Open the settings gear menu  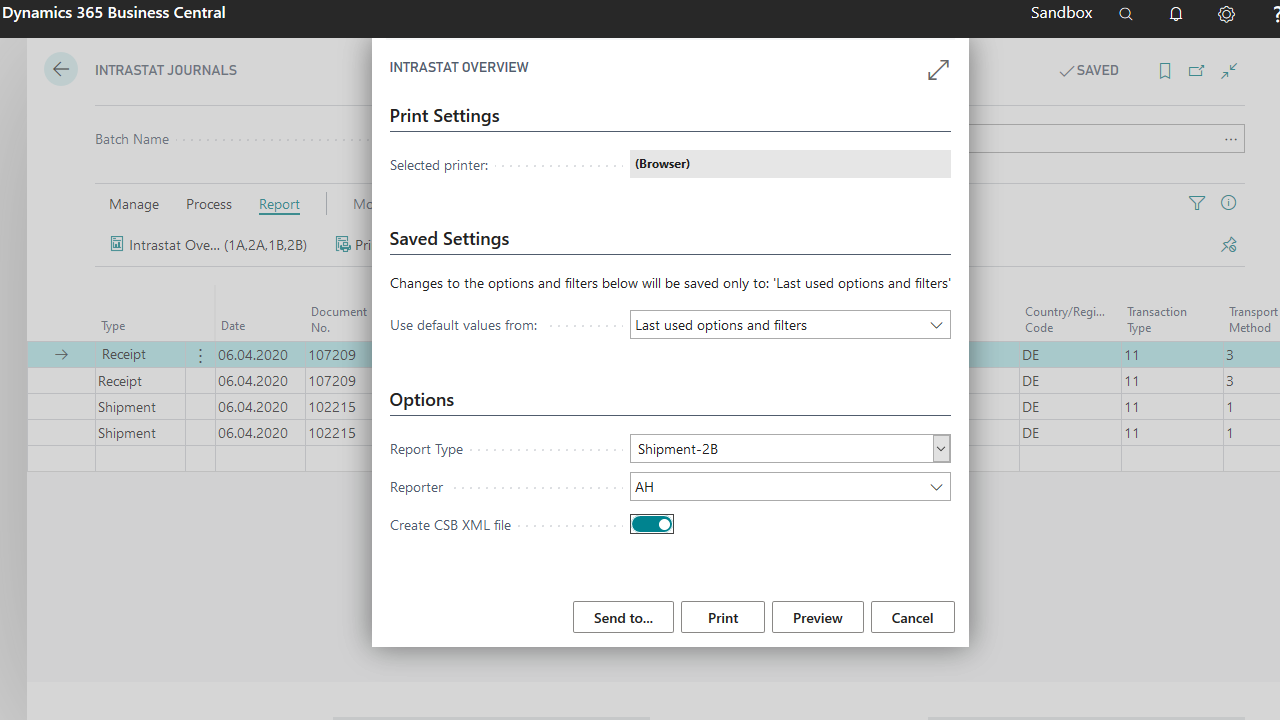[1226, 14]
